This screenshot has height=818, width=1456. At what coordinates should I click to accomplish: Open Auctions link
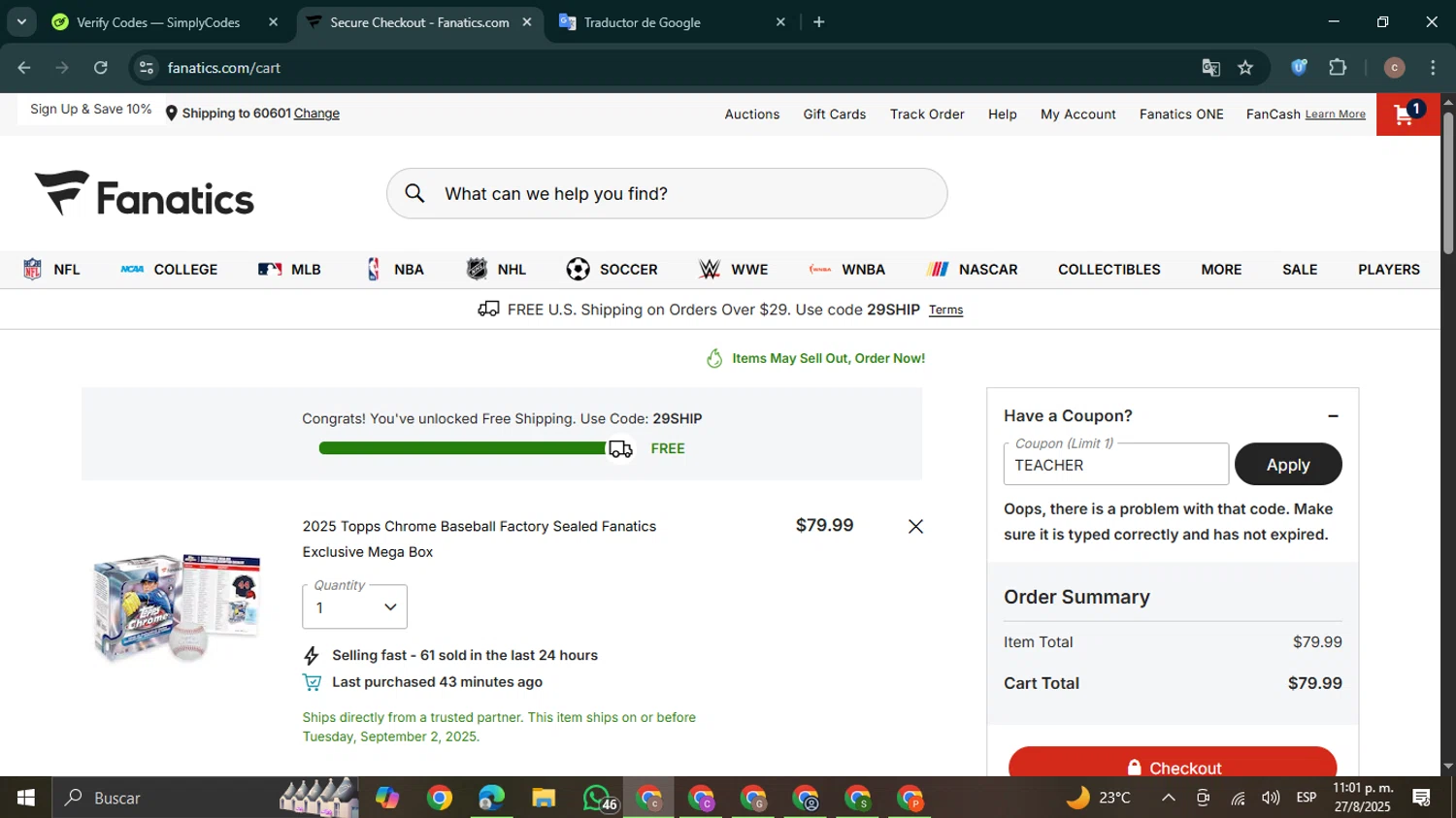coord(752,115)
